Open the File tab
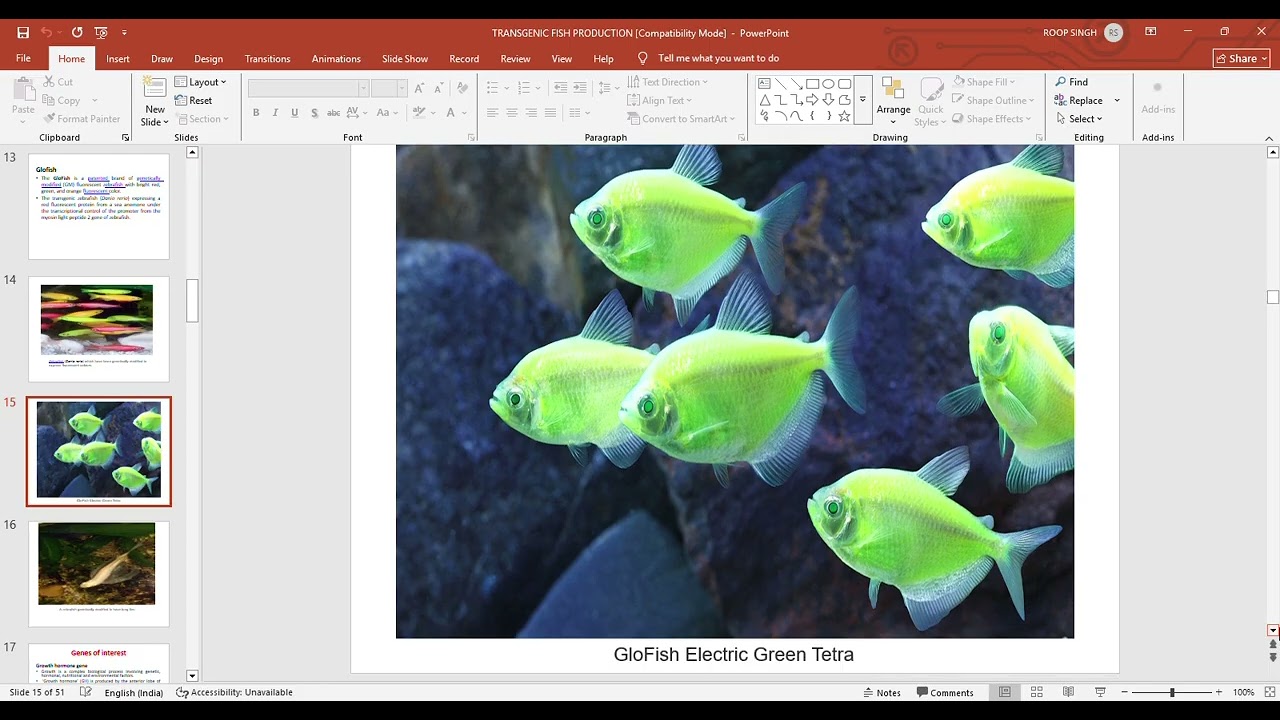The image size is (1280, 720). 23,58
